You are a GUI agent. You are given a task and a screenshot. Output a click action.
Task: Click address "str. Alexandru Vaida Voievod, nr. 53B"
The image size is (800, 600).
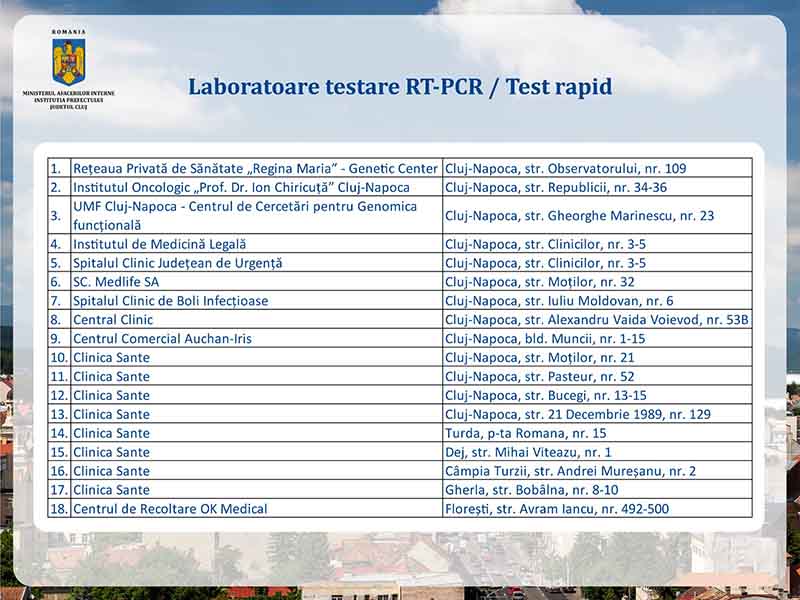637,320
